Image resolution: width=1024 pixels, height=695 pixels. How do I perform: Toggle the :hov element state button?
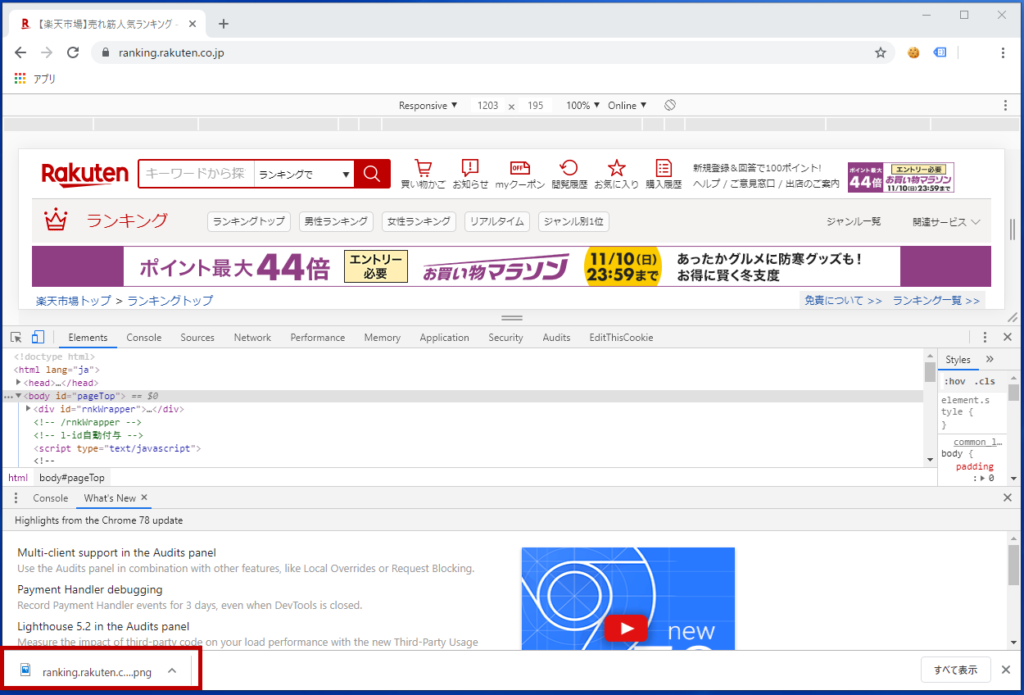(954, 381)
